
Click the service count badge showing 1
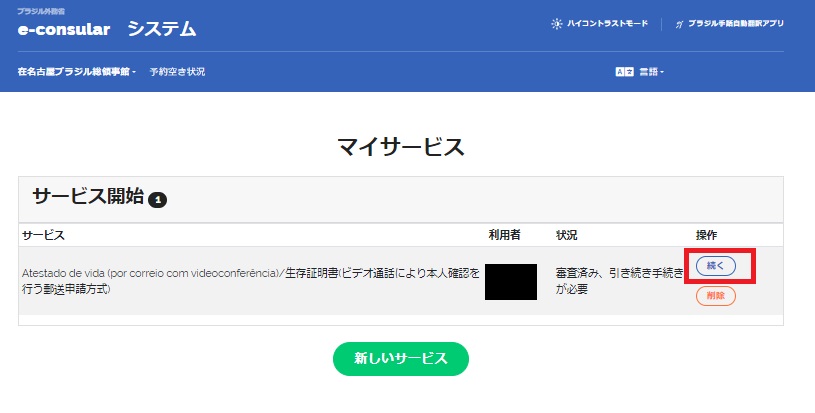coord(158,200)
